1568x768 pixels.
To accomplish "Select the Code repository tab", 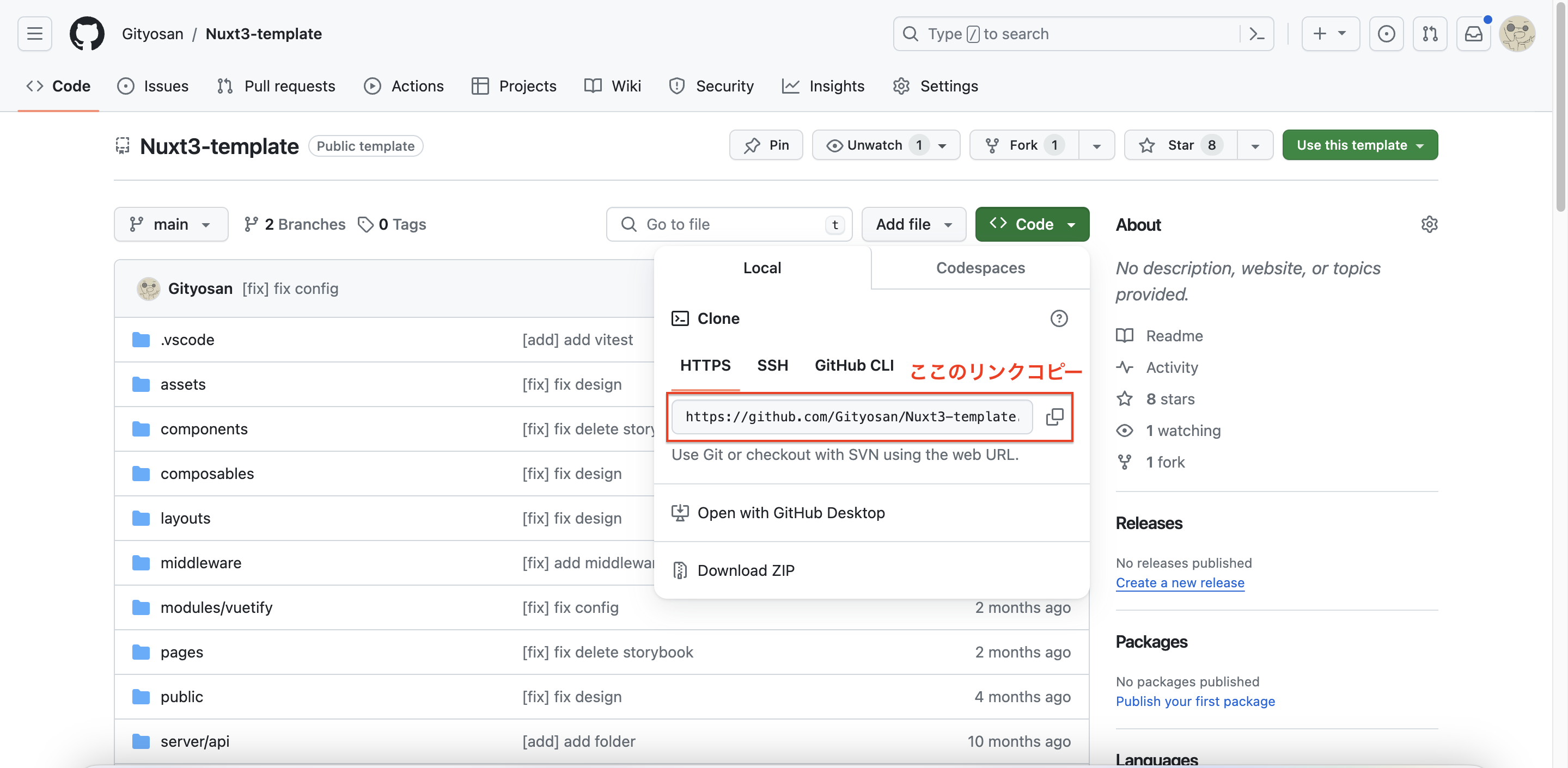I will (x=58, y=86).
